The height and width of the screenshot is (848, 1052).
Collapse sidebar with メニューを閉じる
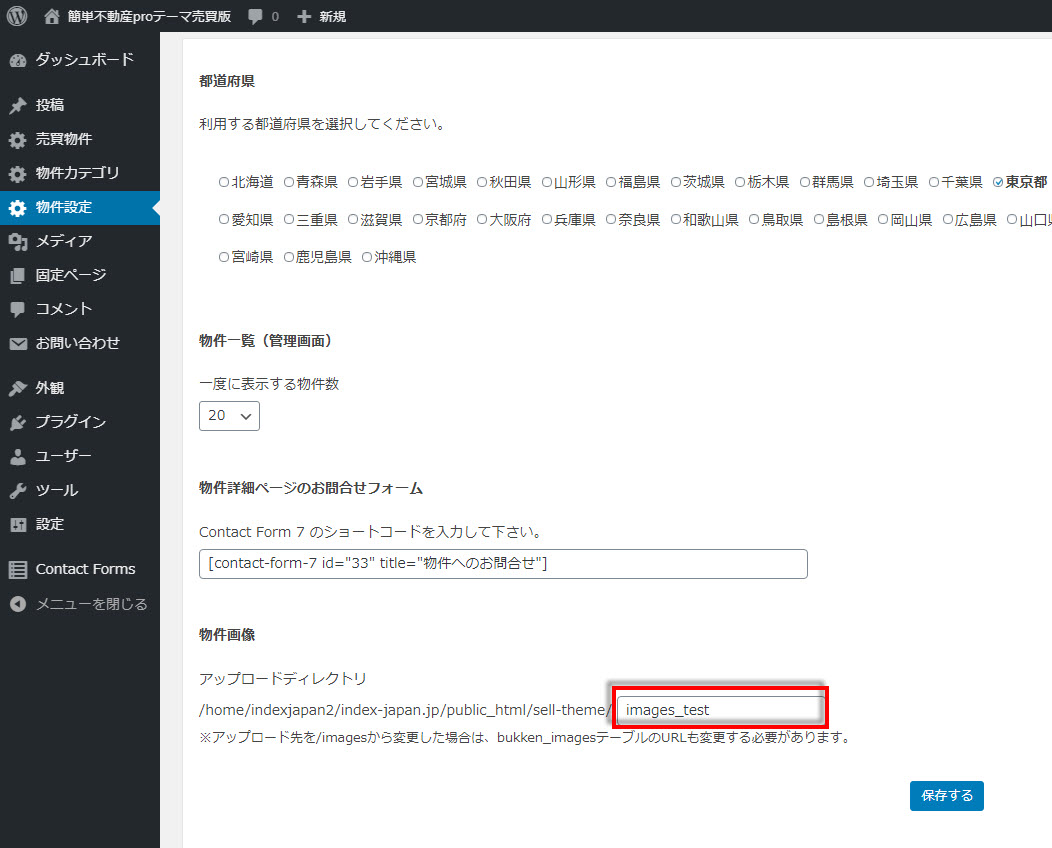(78, 604)
